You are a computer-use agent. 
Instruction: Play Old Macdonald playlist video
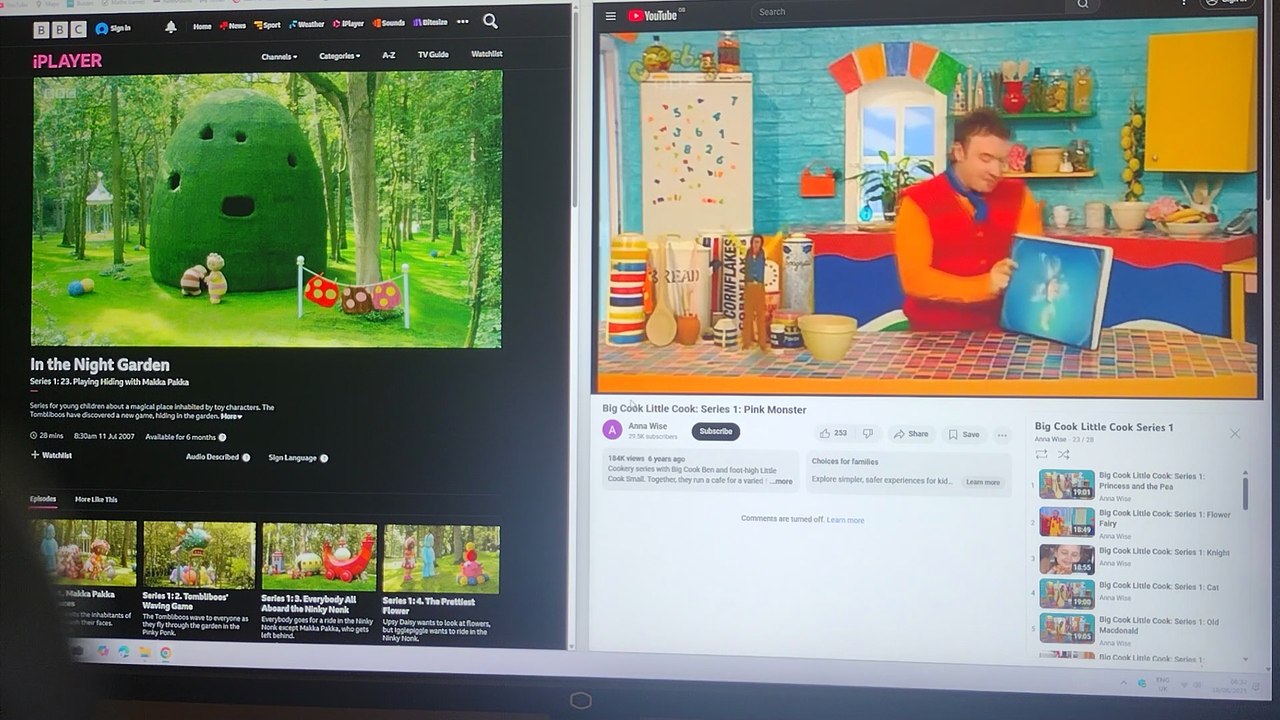pyautogui.click(x=1067, y=628)
